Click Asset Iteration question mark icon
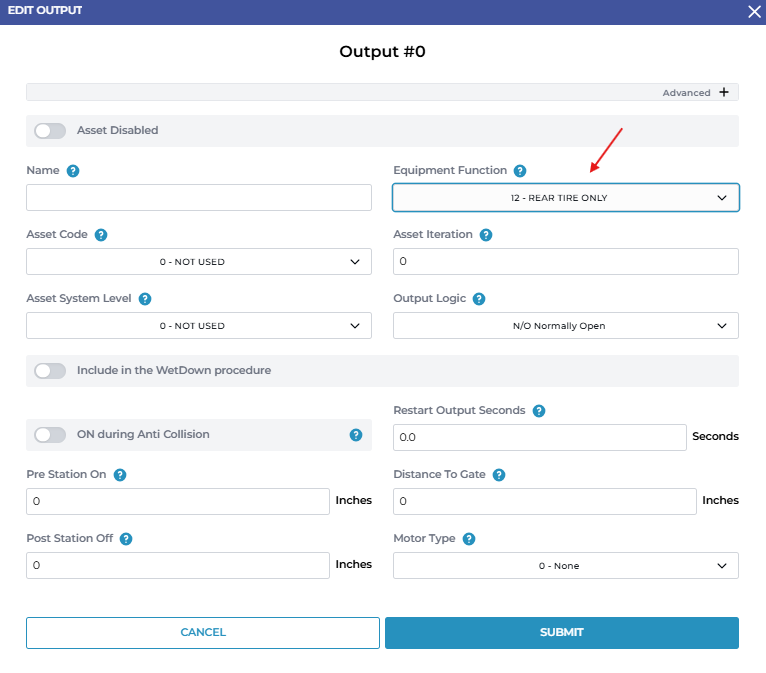 coord(486,235)
